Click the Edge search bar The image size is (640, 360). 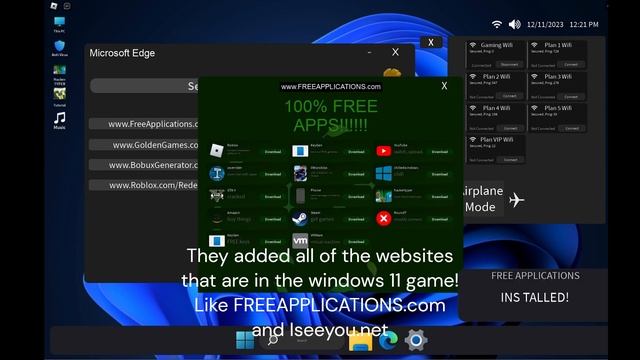point(144,86)
